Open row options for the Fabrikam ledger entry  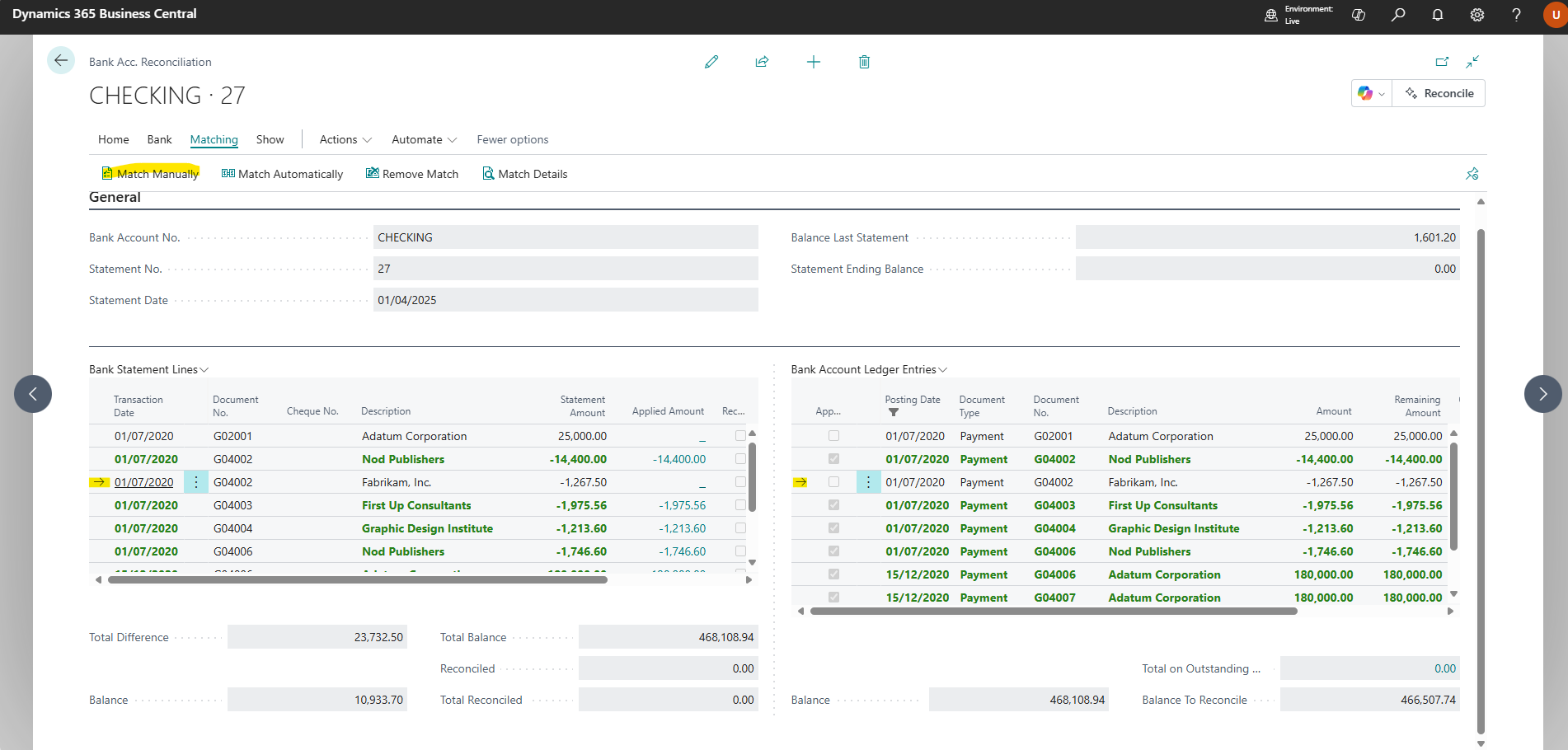click(x=868, y=482)
